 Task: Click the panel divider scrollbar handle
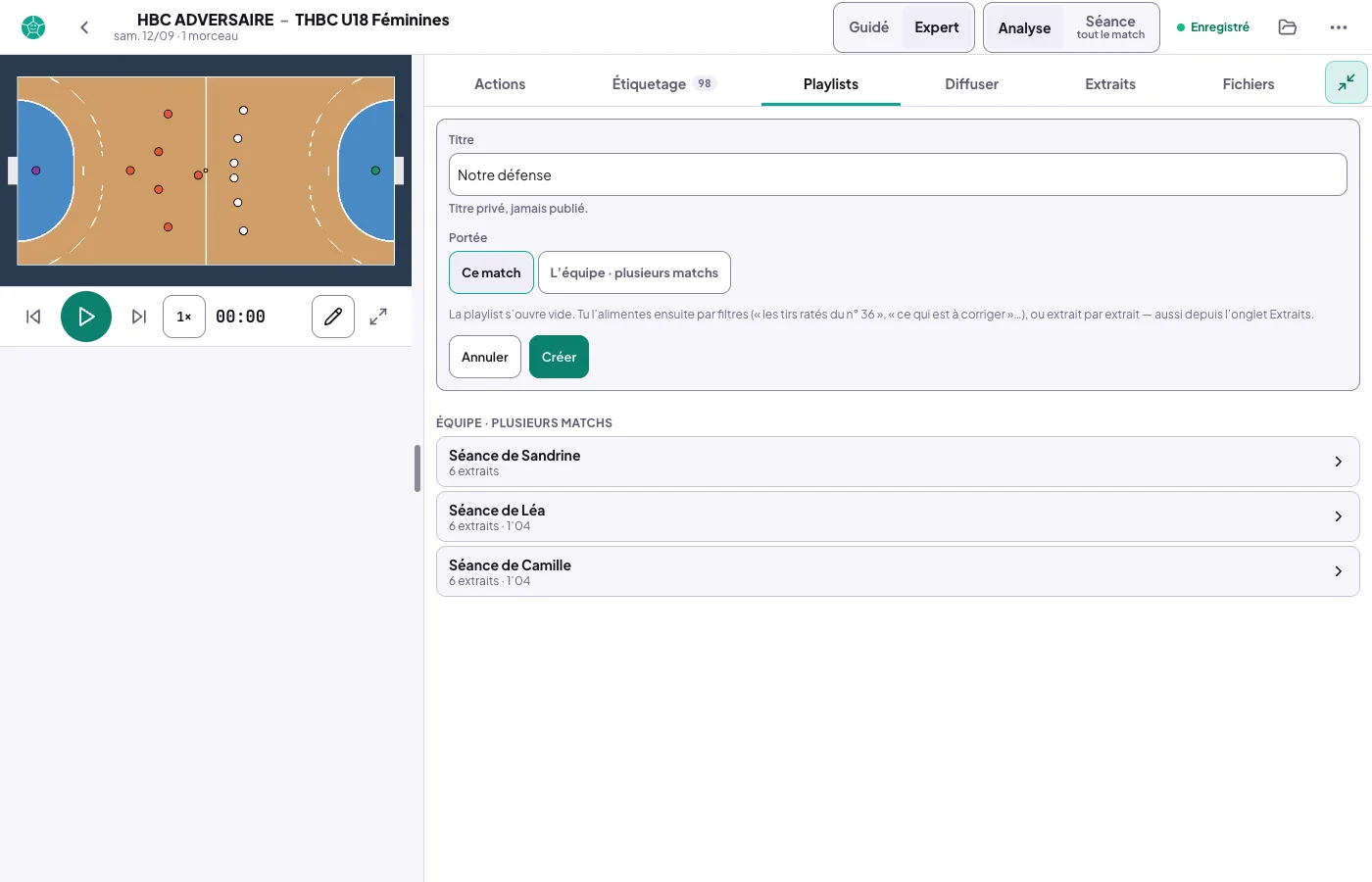pos(417,468)
